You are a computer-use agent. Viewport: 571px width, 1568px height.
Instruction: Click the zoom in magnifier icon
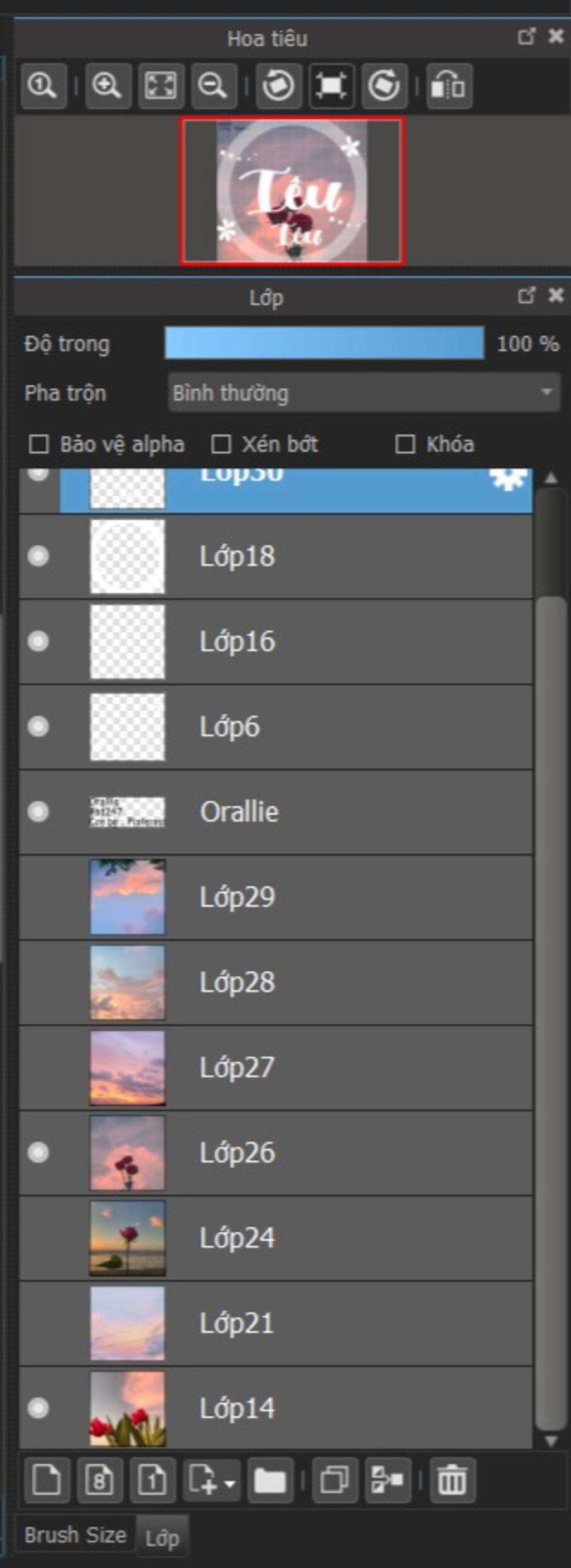coord(108,85)
